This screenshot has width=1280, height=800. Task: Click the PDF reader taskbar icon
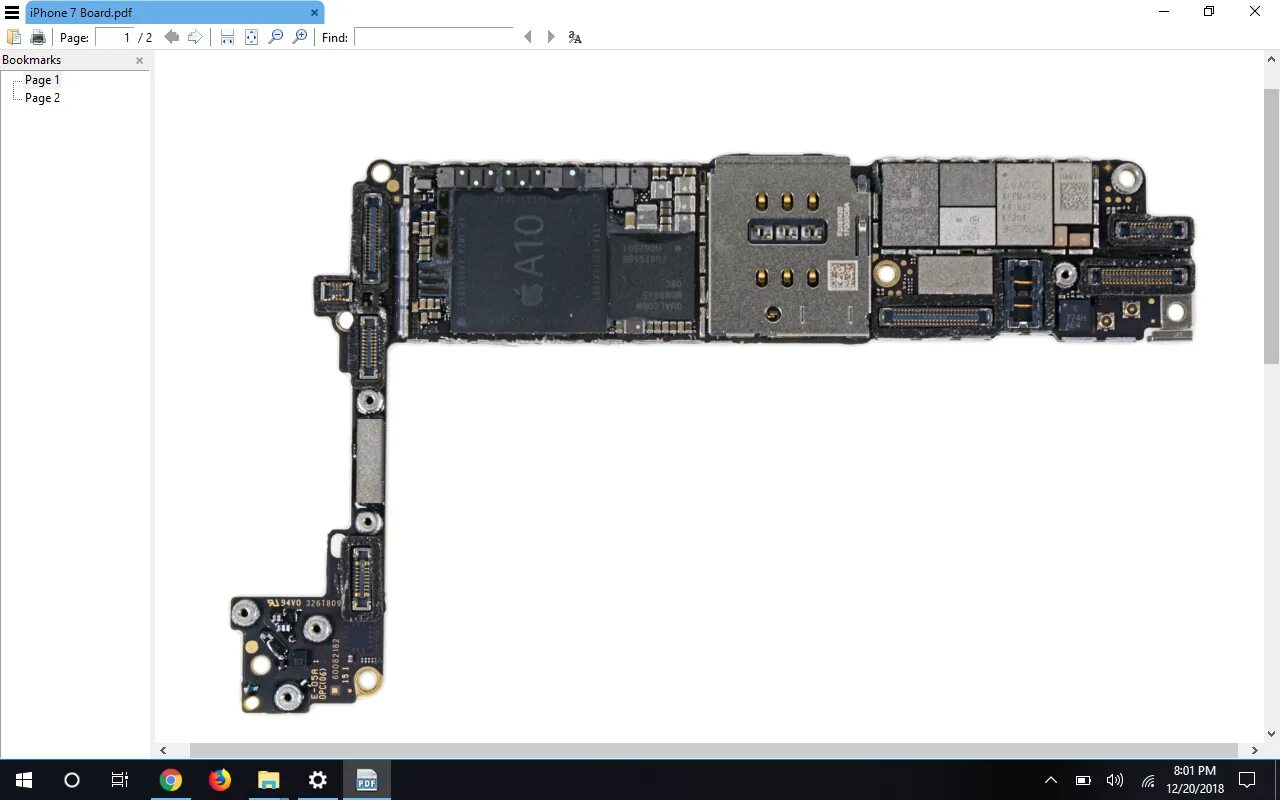[x=367, y=780]
